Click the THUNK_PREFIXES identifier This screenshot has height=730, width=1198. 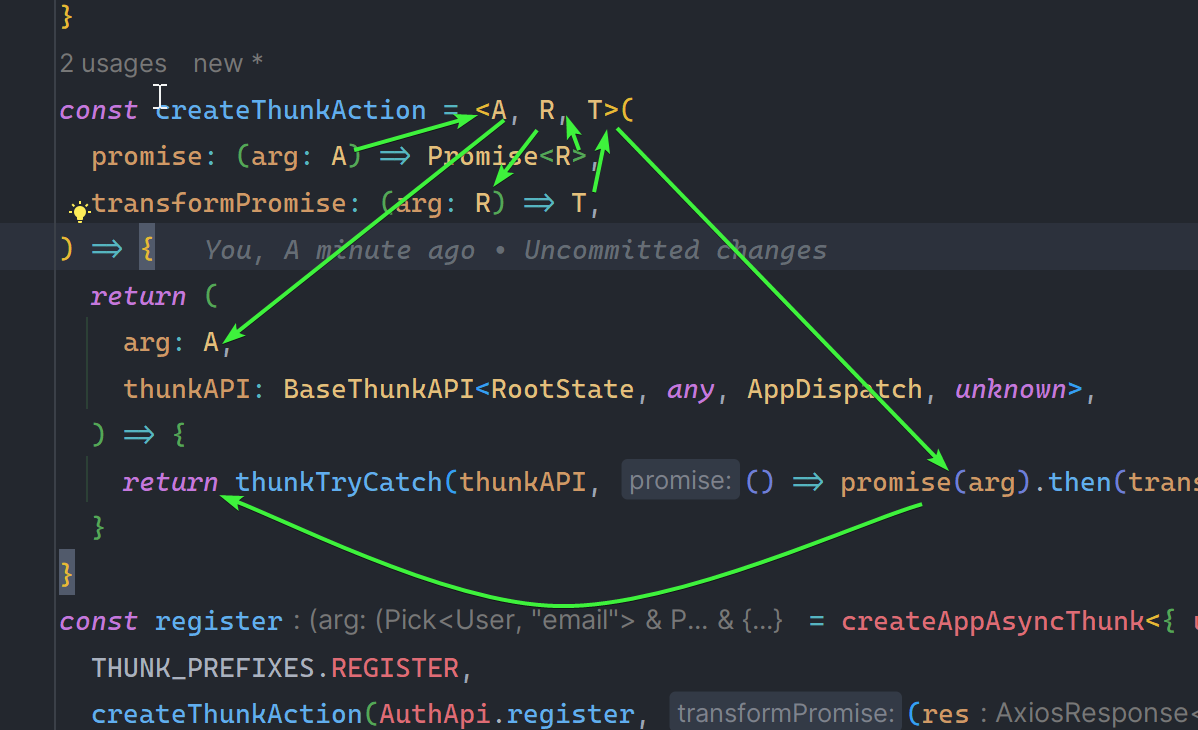tap(203, 667)
